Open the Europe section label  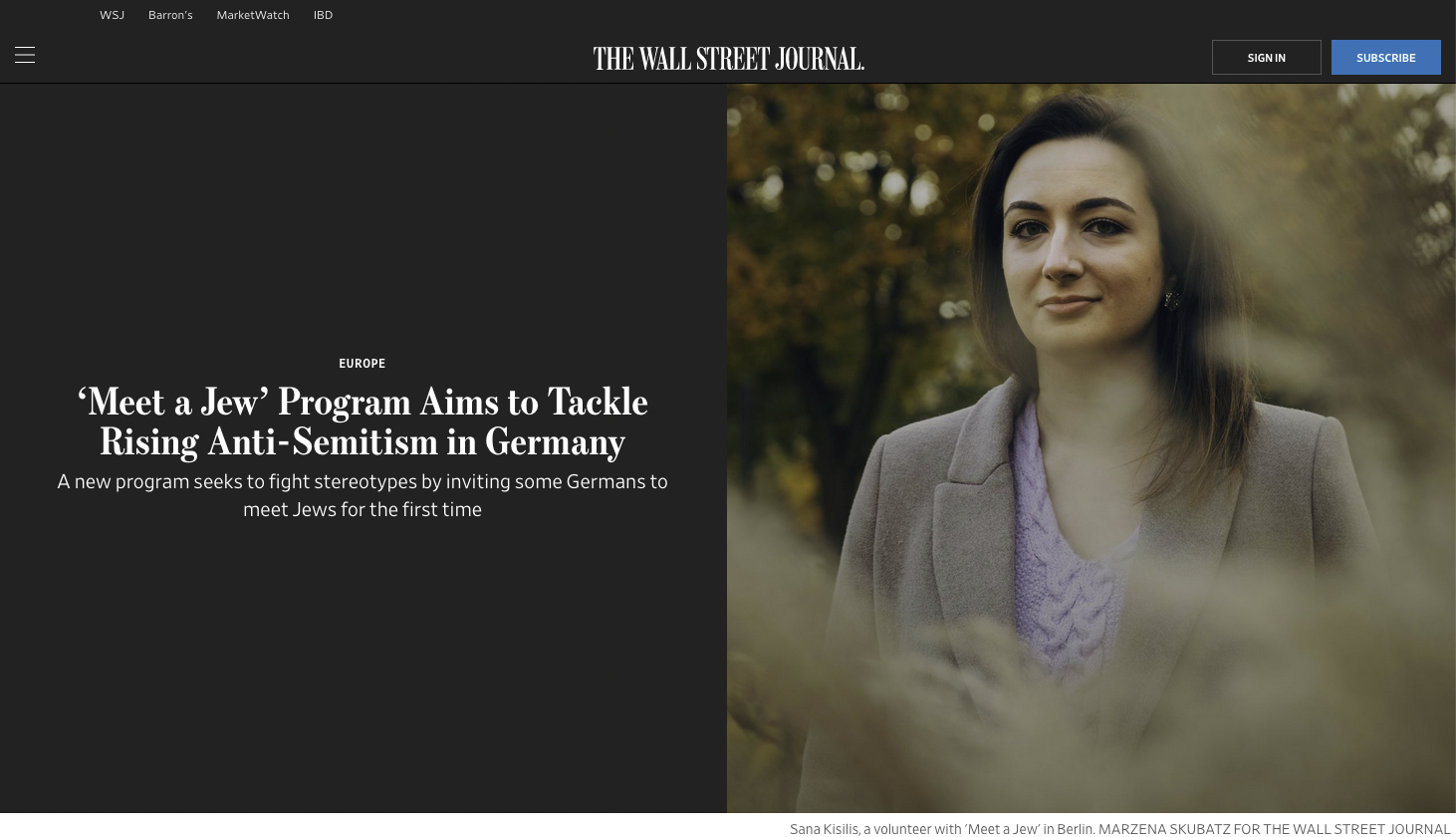pyautogui.click(x=363, y=364)
